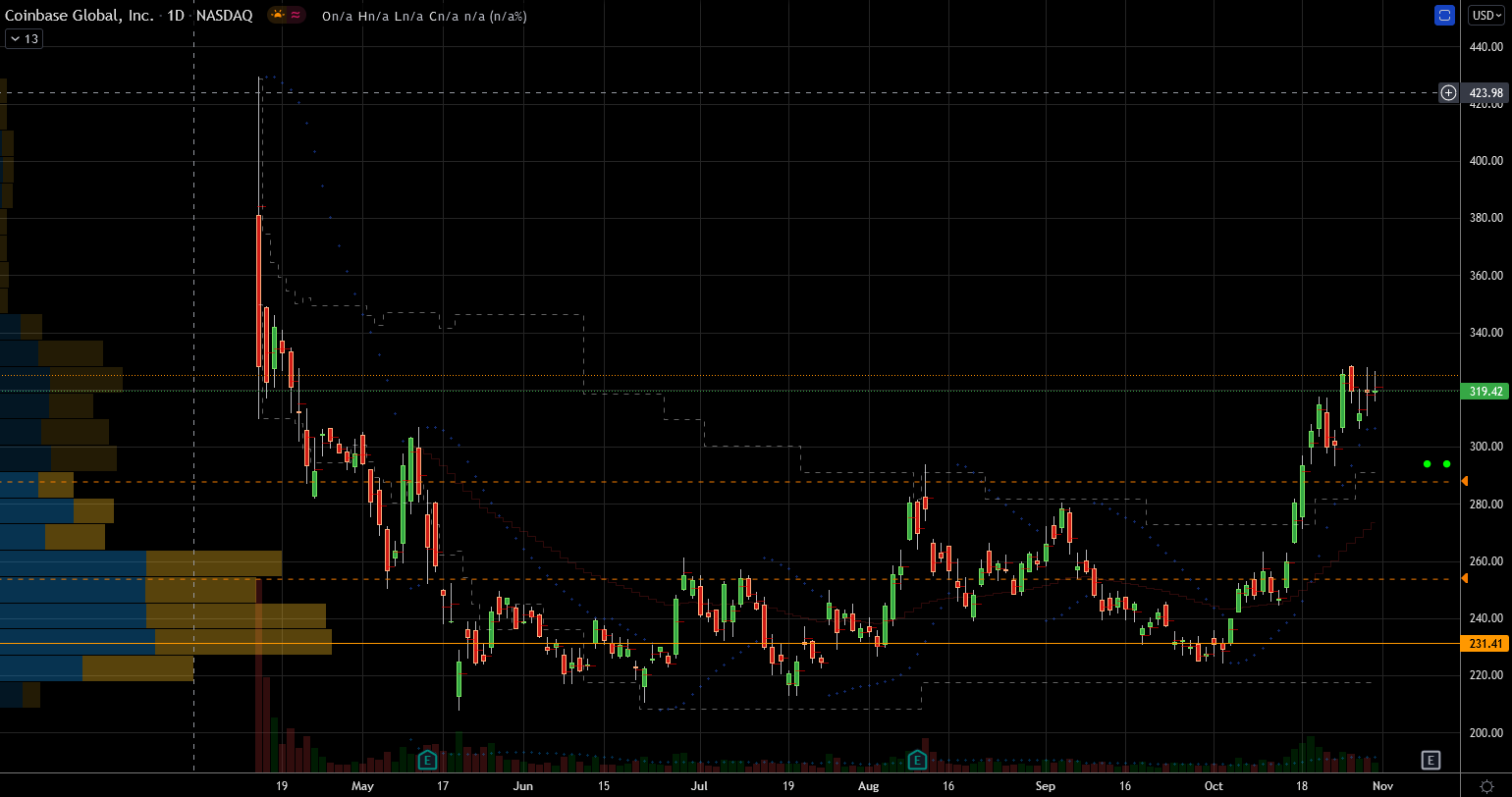The width and height of the screenshot is (1512, 797).
Task: Click the Jul label on time axis
Action: (698, 786)
